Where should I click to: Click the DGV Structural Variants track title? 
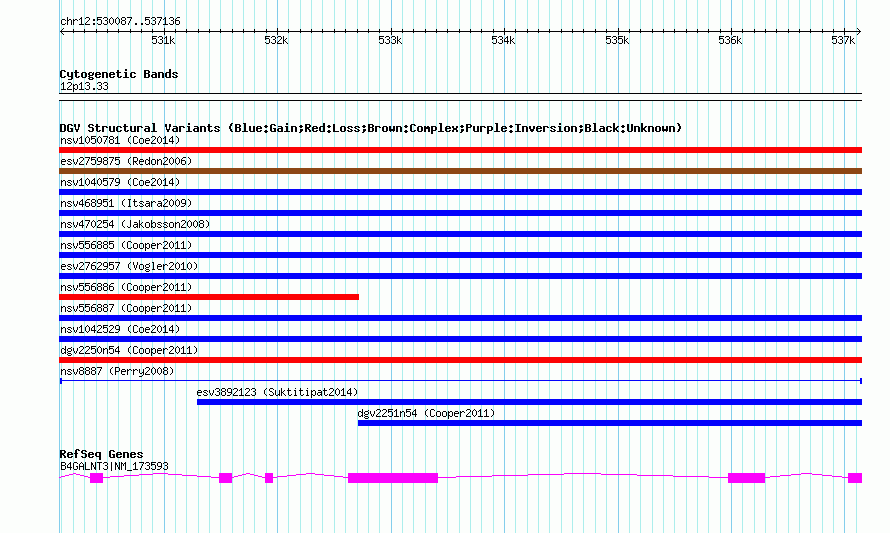(x=370, y=128)
